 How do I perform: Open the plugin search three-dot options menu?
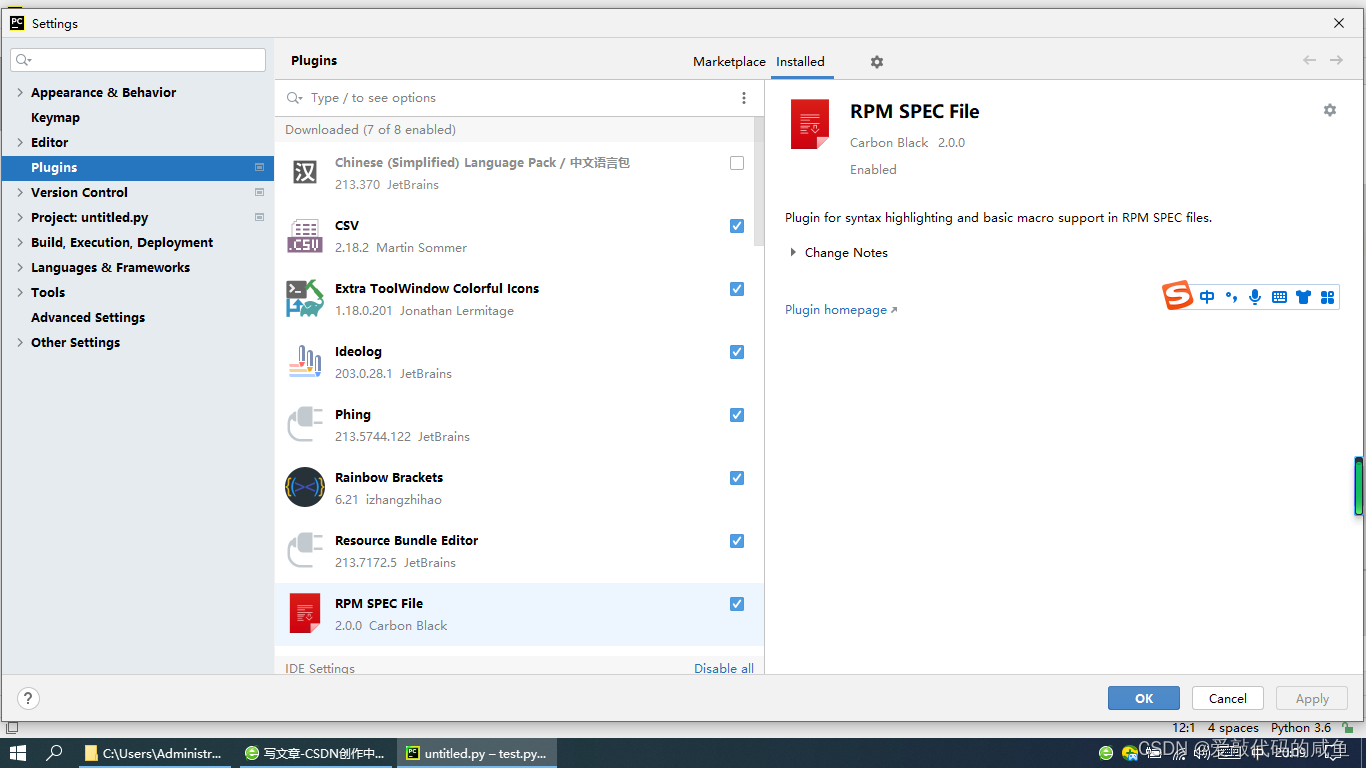tap(743, 98)
